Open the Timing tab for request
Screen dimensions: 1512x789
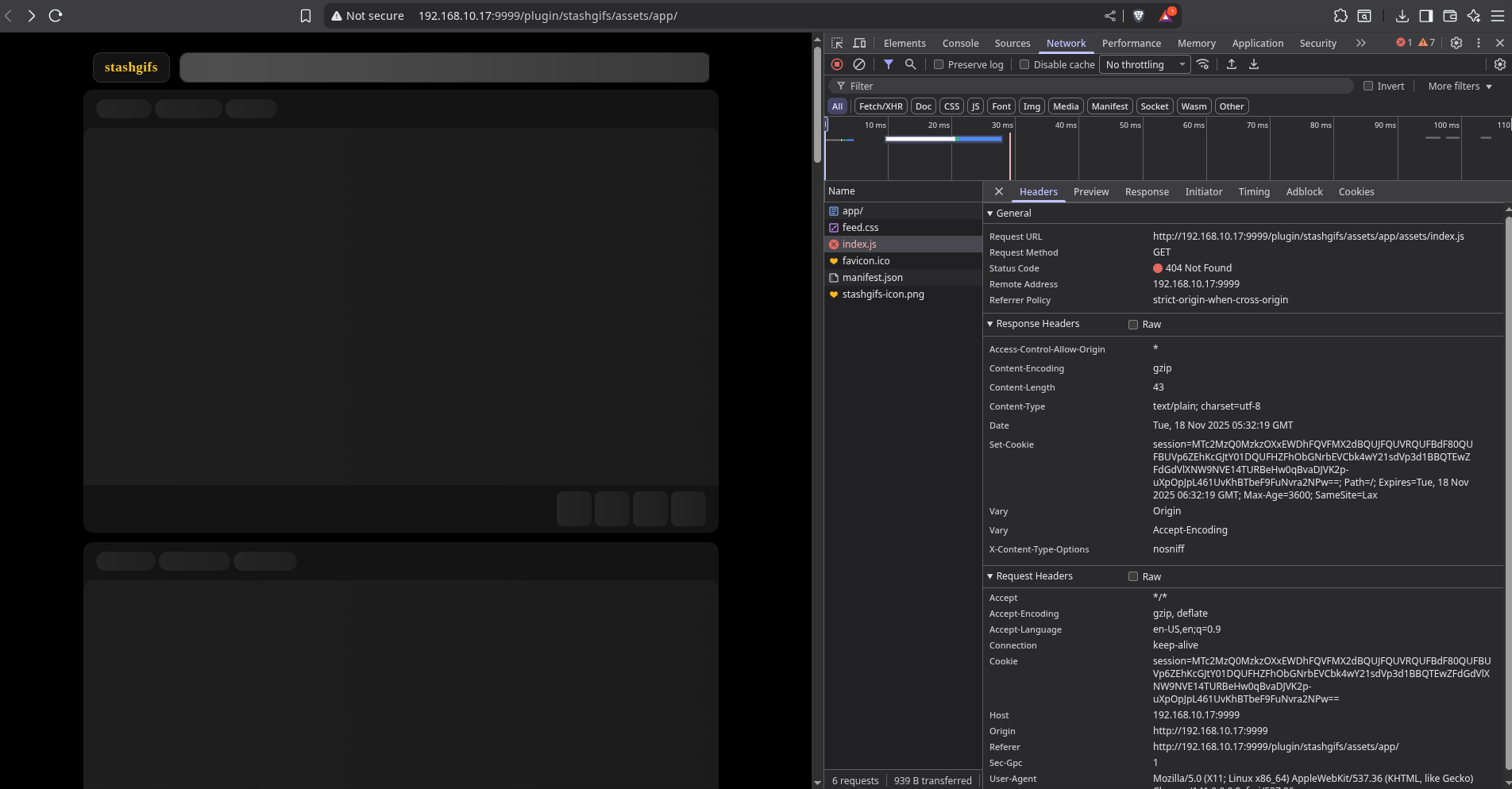(1254, 191)
